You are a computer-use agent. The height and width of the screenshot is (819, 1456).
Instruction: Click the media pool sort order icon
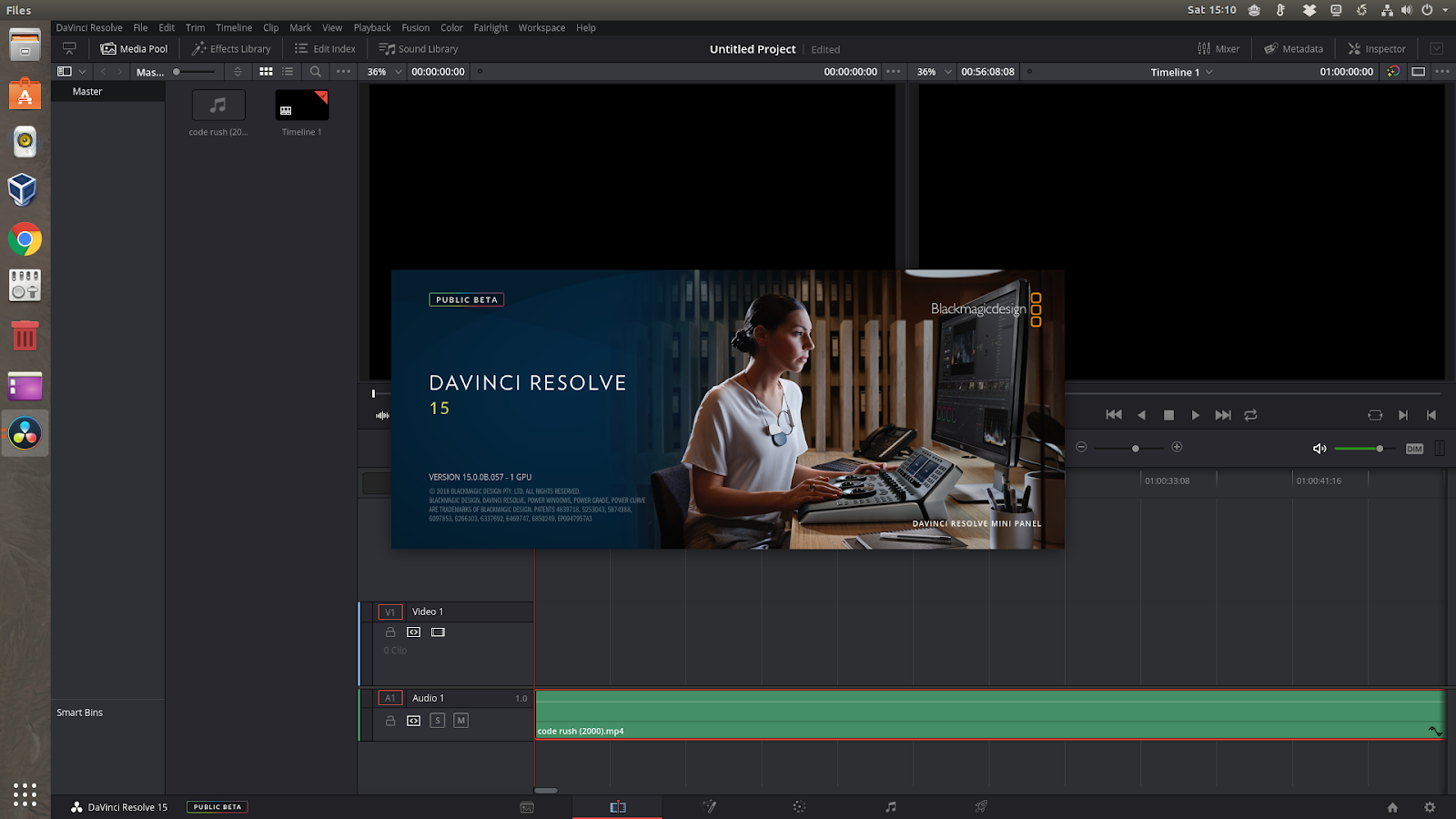pyautogui.click(x=238, y=72)
